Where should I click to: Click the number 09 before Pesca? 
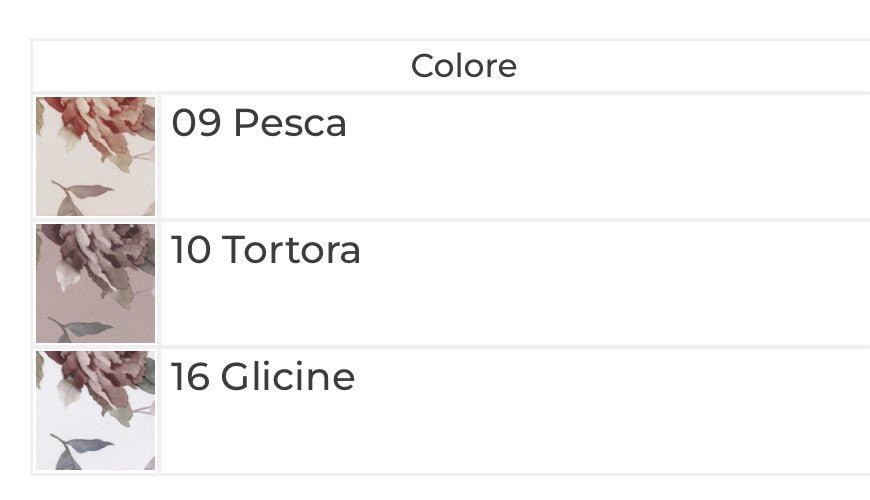click(196, 123)
